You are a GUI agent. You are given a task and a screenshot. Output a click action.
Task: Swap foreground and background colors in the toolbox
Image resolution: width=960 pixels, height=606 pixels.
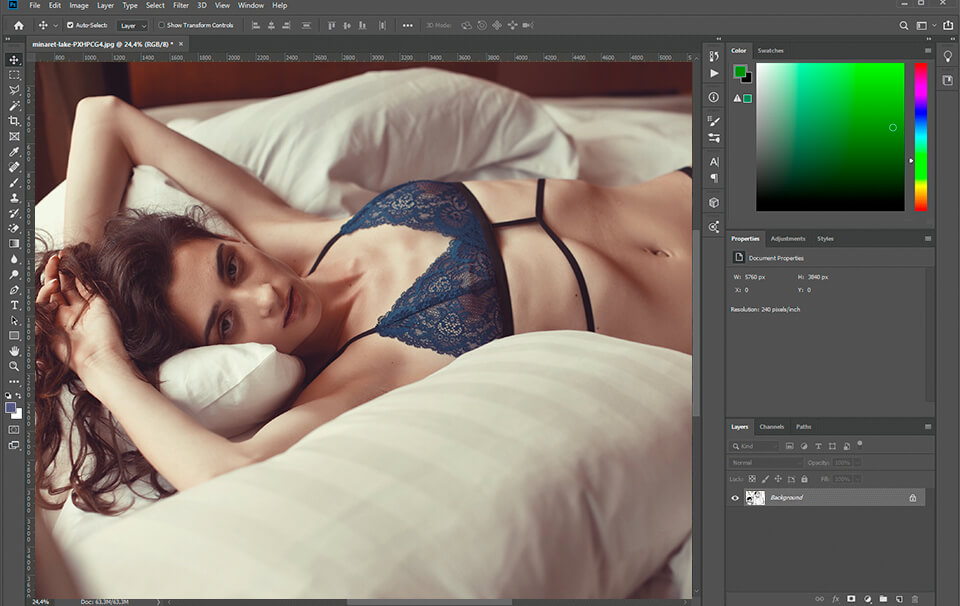[18, 395]
